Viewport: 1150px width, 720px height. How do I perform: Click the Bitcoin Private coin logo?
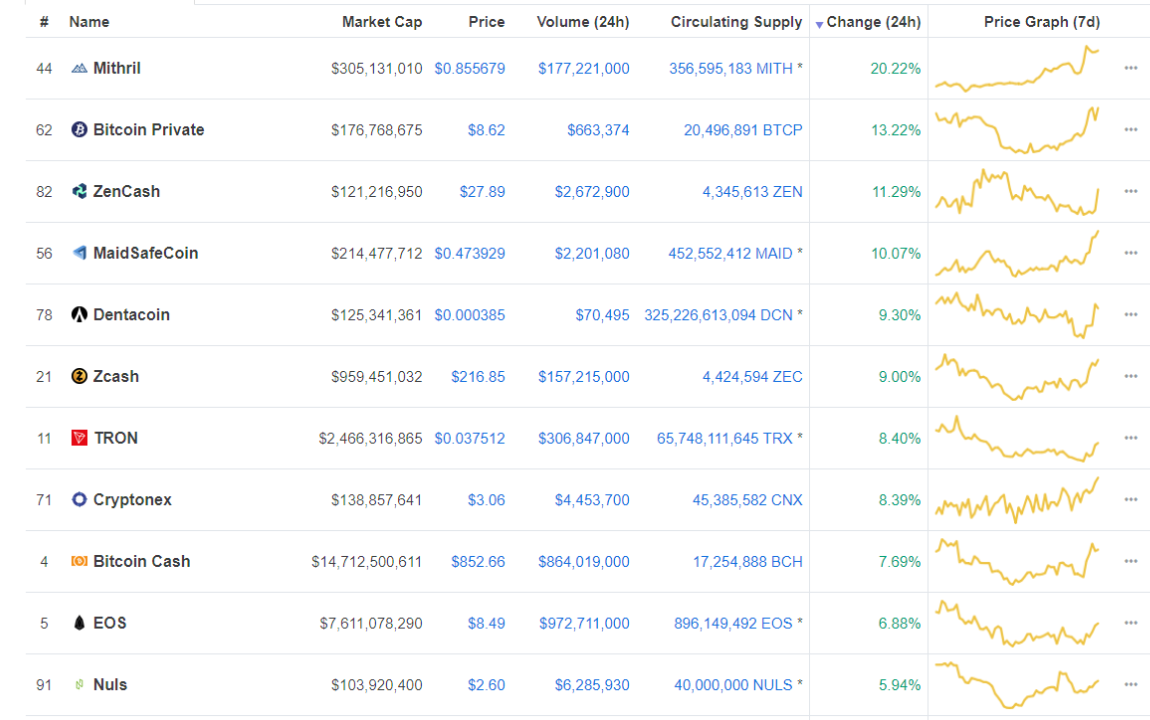[79, 130]
